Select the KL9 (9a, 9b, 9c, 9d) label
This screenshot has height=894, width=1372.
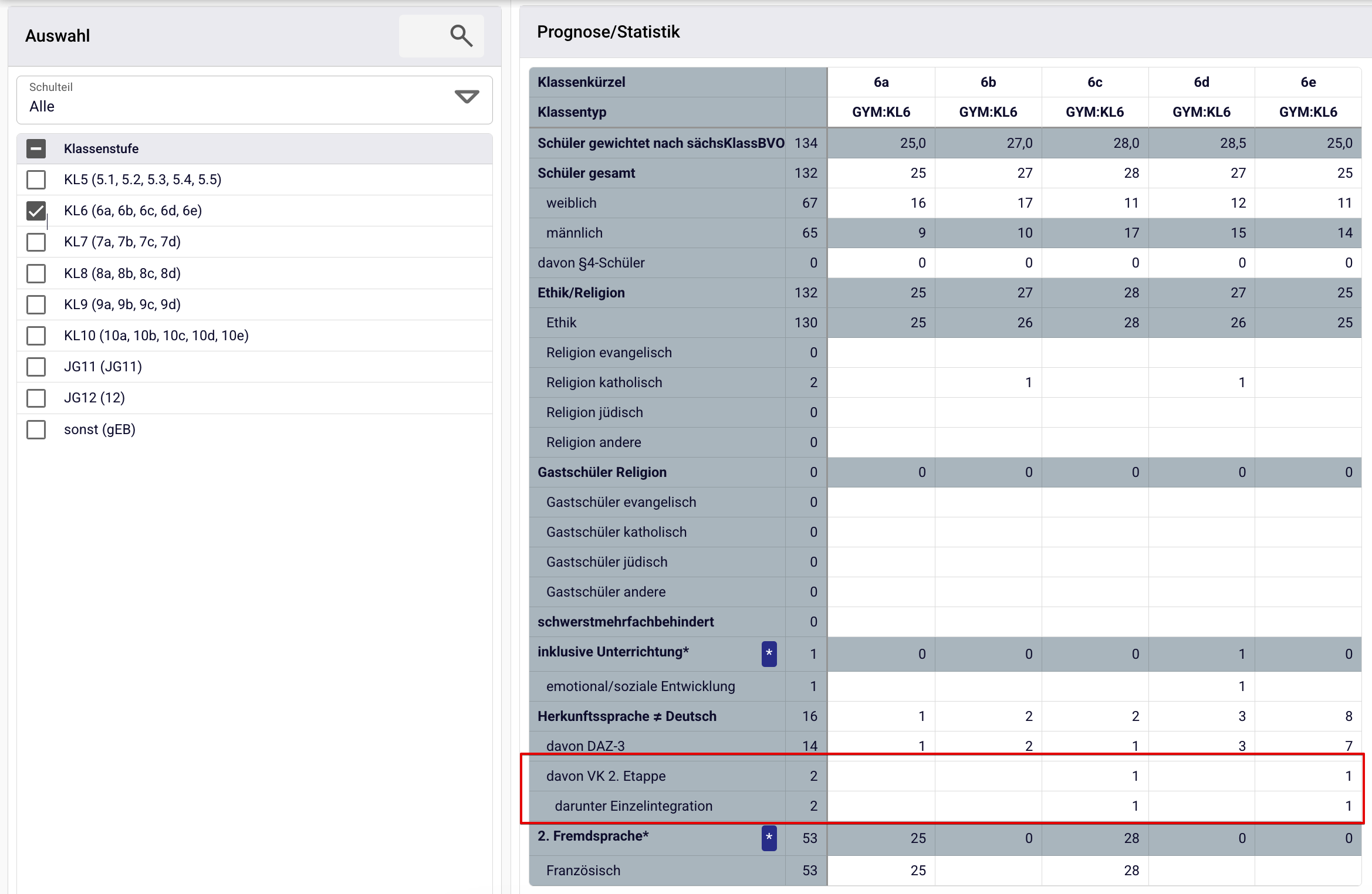coord(122,304)
